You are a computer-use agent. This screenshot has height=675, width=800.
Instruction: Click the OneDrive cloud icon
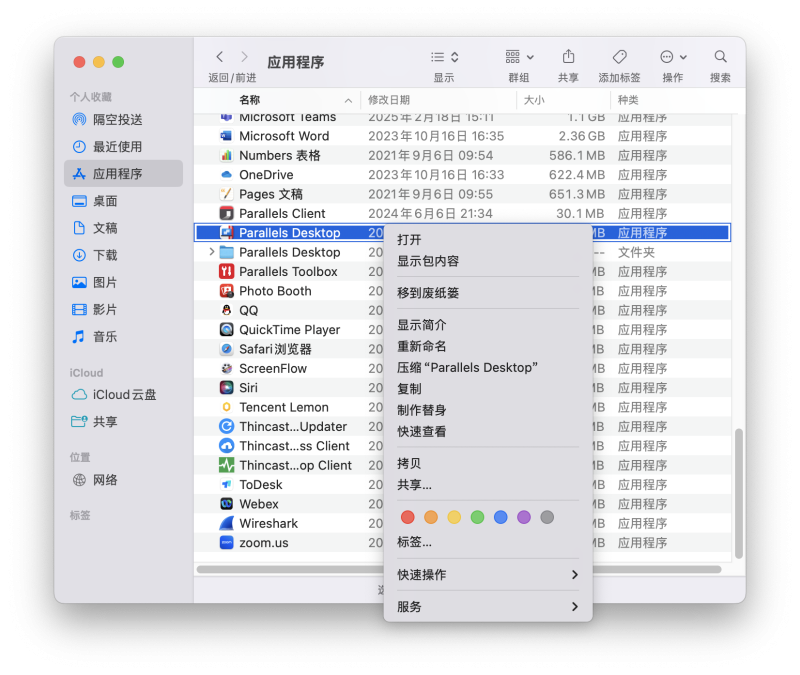coord(226,175)
